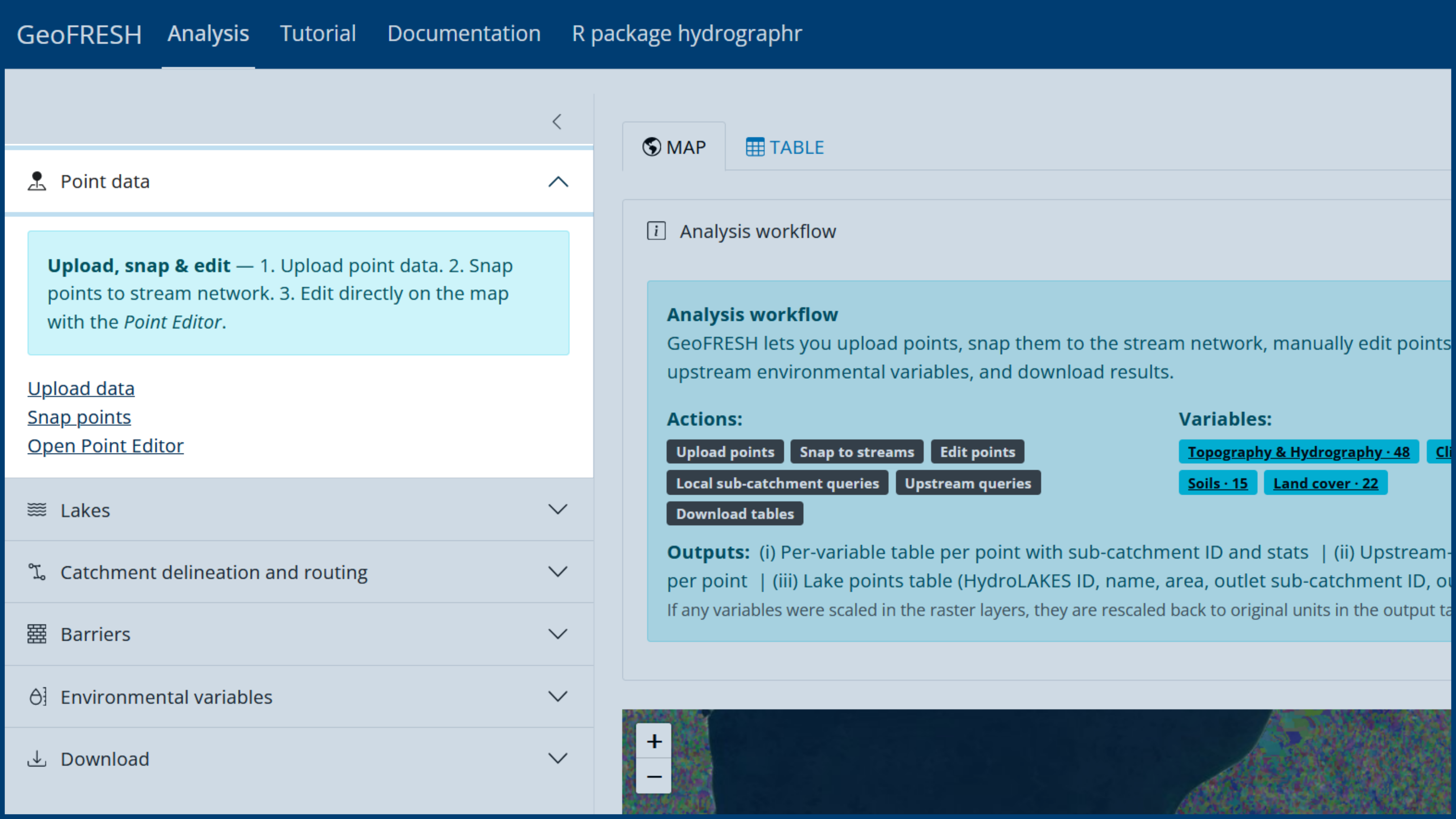Expand the Lakes section
This screenshot has width=1456, height=819.
[x=558, y=509]
